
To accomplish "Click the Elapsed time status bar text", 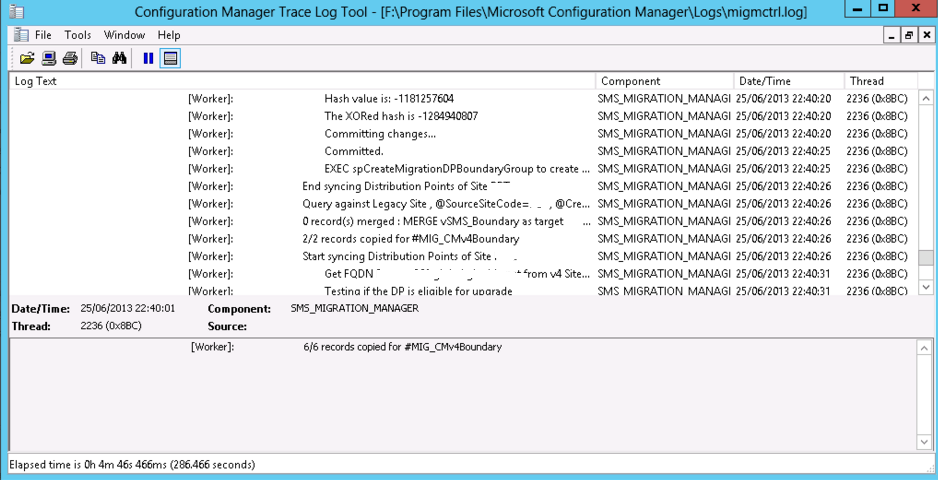I will pyautogui.click(x=132, y=464).
